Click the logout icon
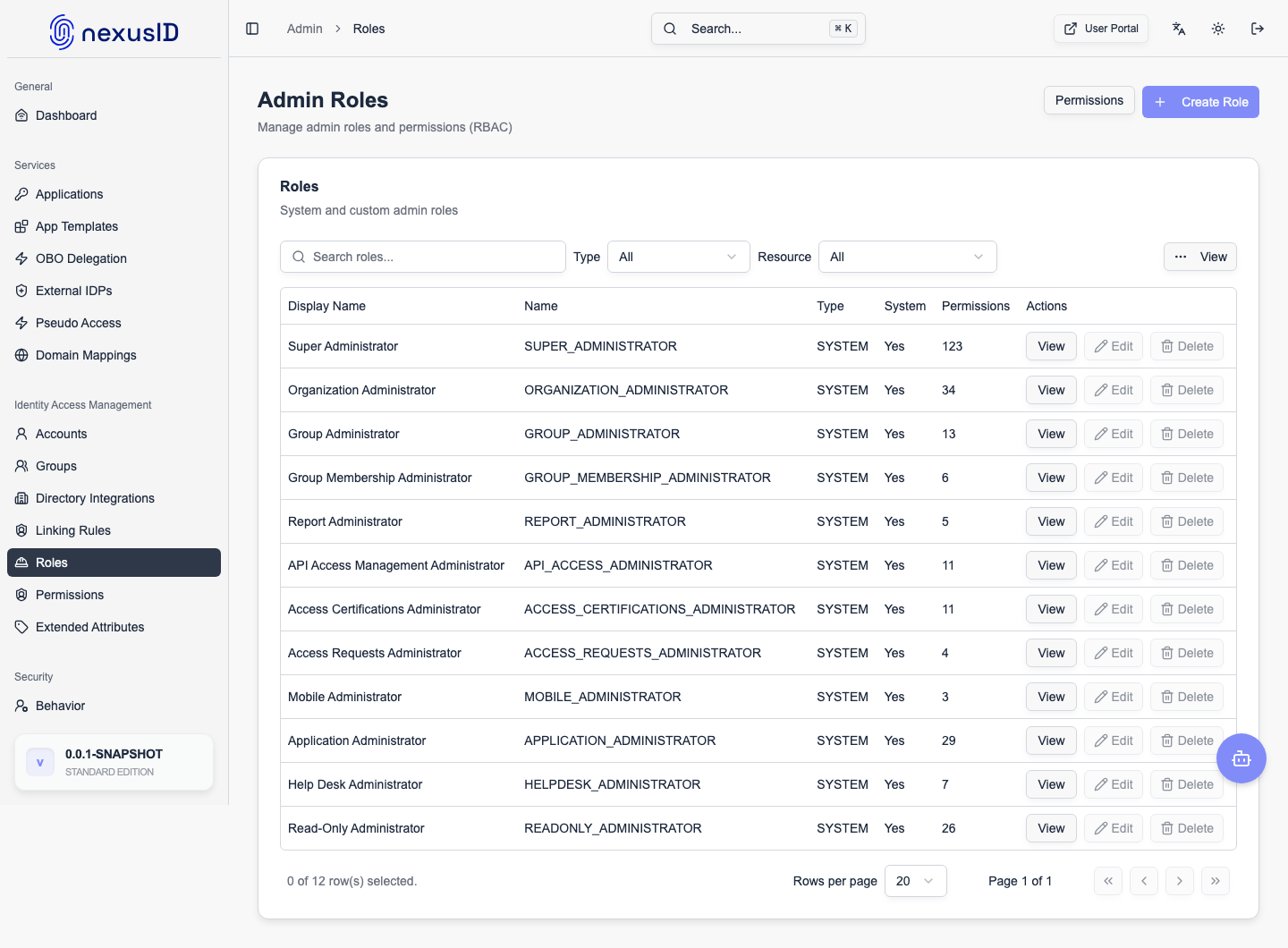The width and height of the screenshot is (1288, 948). (1258, 29)
